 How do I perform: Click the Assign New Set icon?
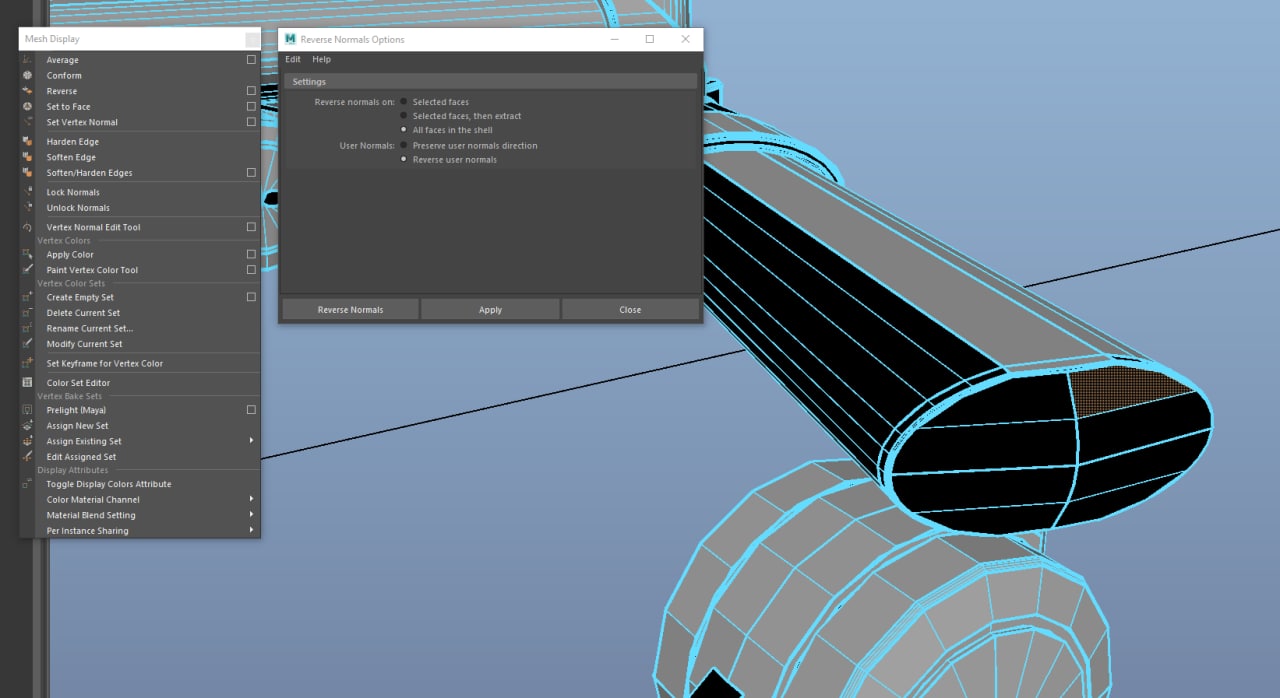coord(27,426)
